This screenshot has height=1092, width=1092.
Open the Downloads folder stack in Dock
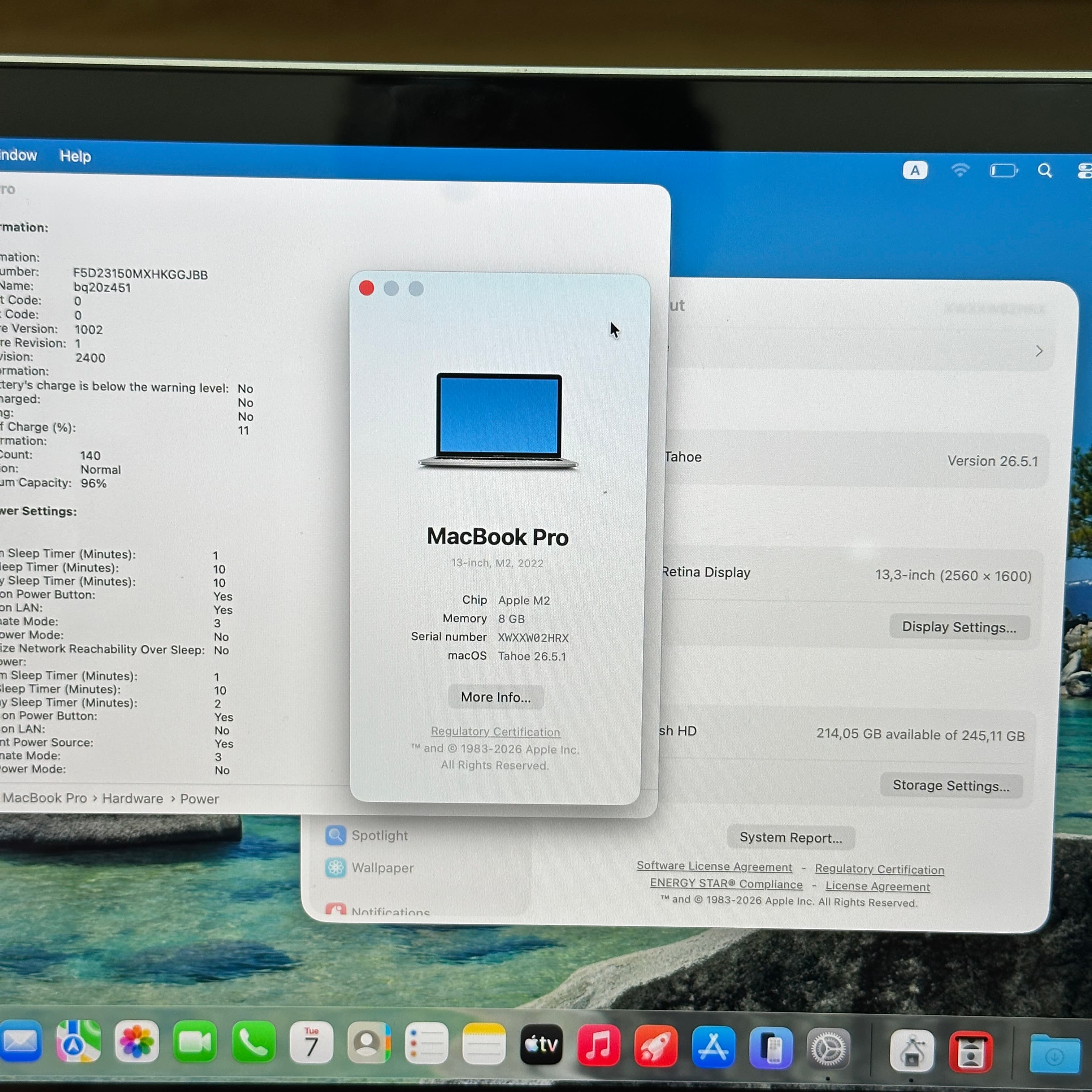point(1055,1054)
